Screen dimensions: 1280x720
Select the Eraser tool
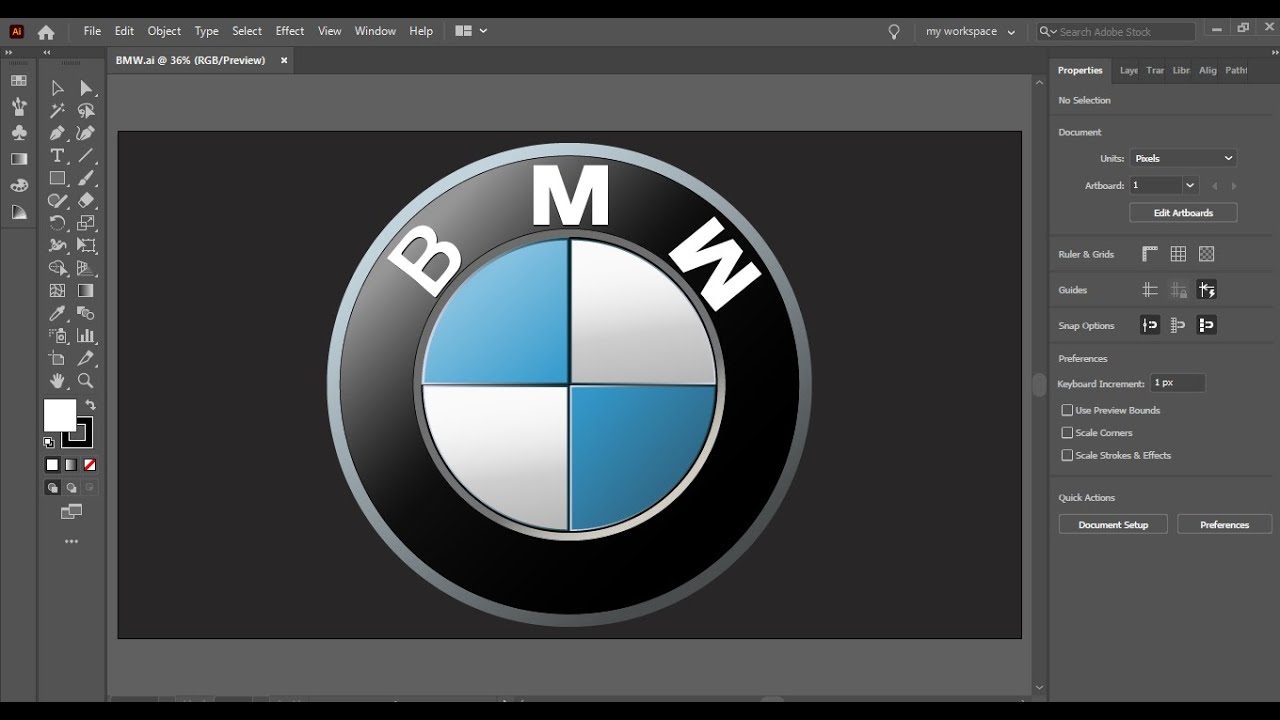tap(86, 201)
